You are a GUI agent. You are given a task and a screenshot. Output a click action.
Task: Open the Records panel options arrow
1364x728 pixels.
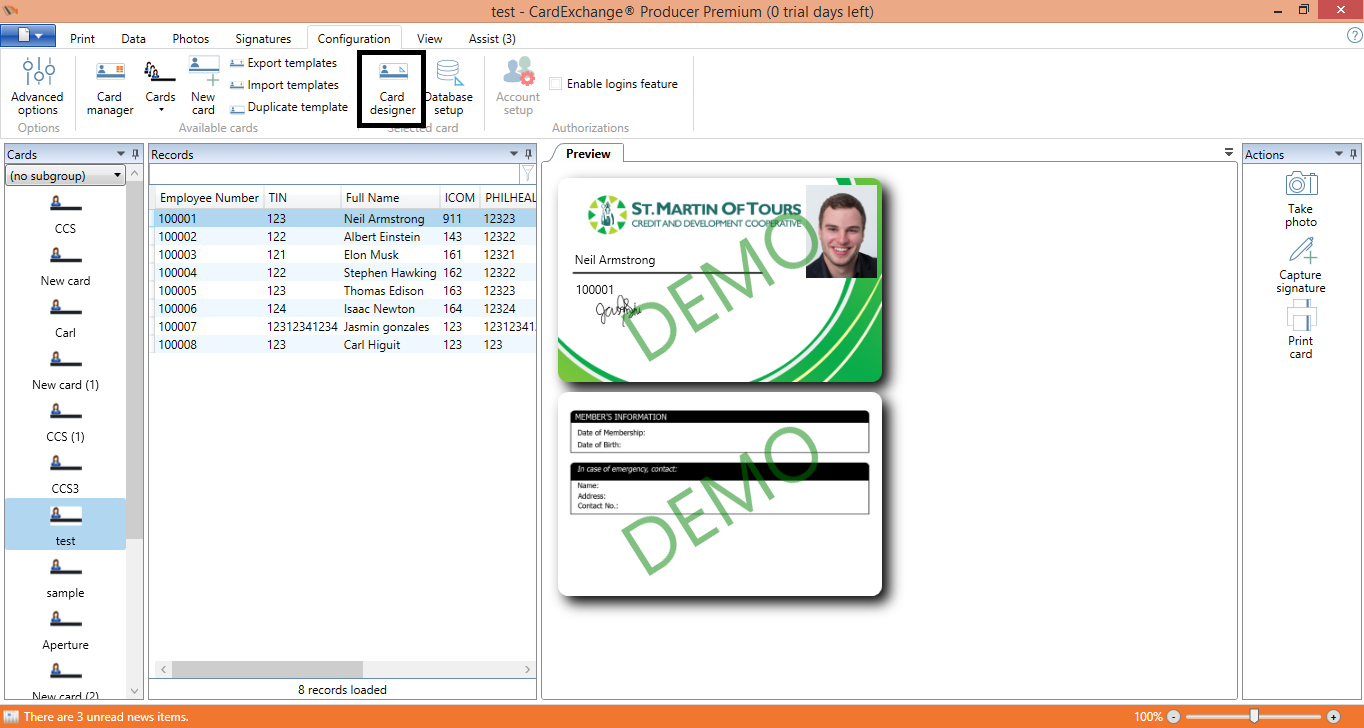[x=513, y=154]
